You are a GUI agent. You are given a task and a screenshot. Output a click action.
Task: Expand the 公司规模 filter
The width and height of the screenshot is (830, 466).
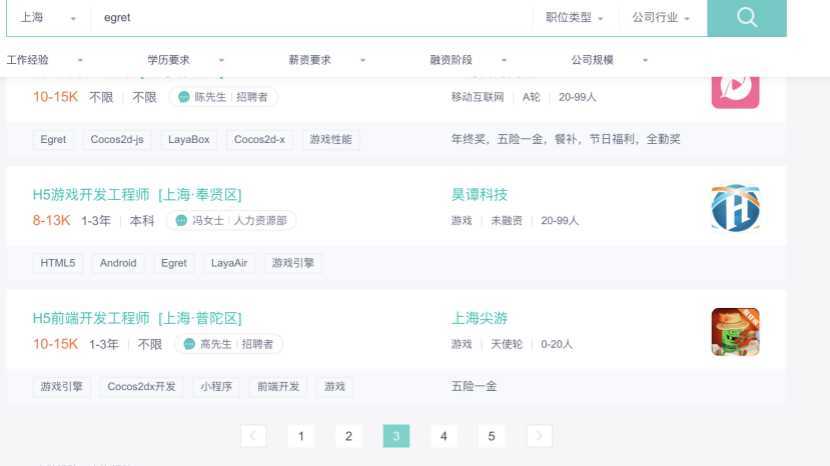coord(609,60)
